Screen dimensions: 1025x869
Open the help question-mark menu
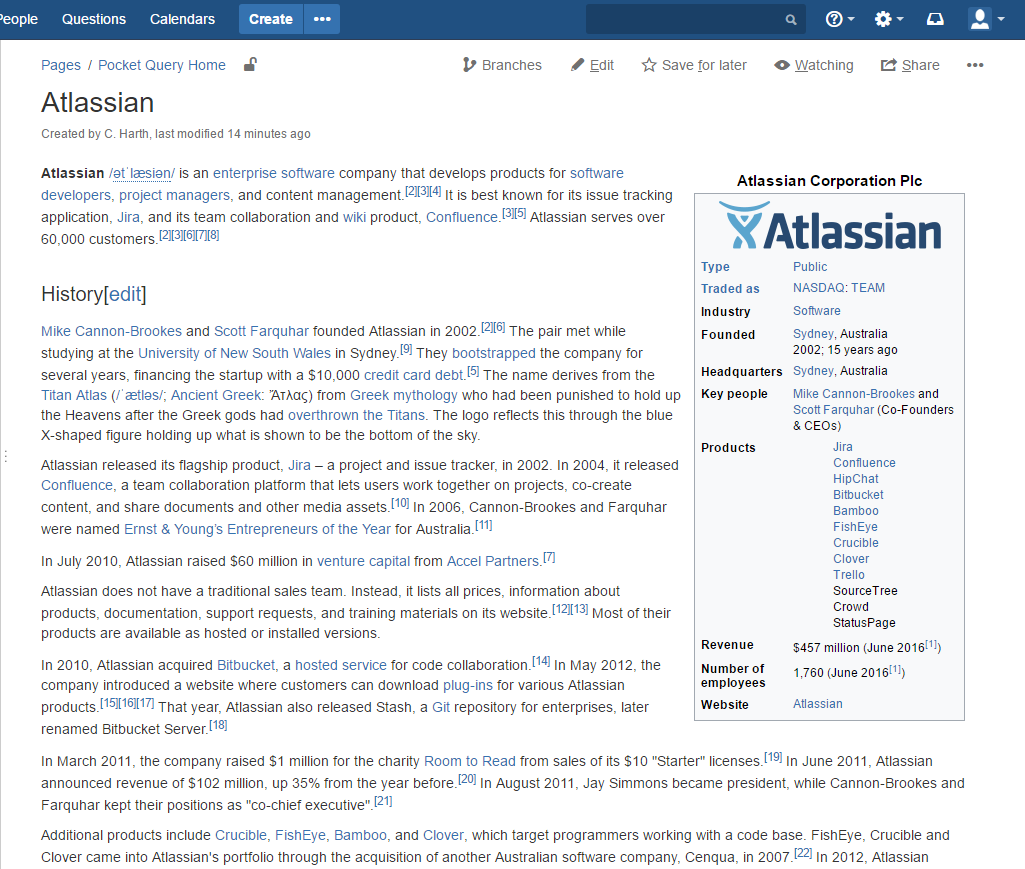[x=839, y=19]
